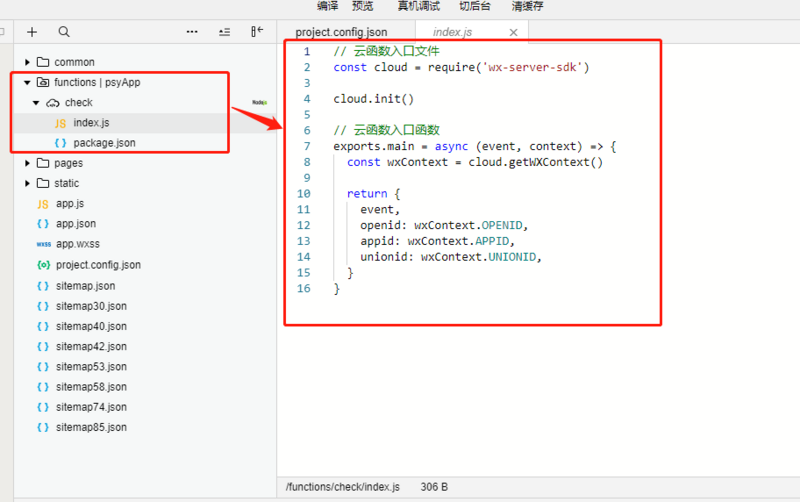Viewport: 800px width, 502px height.
Task: Hide the file tree panel icon
Action: (257, 32)
